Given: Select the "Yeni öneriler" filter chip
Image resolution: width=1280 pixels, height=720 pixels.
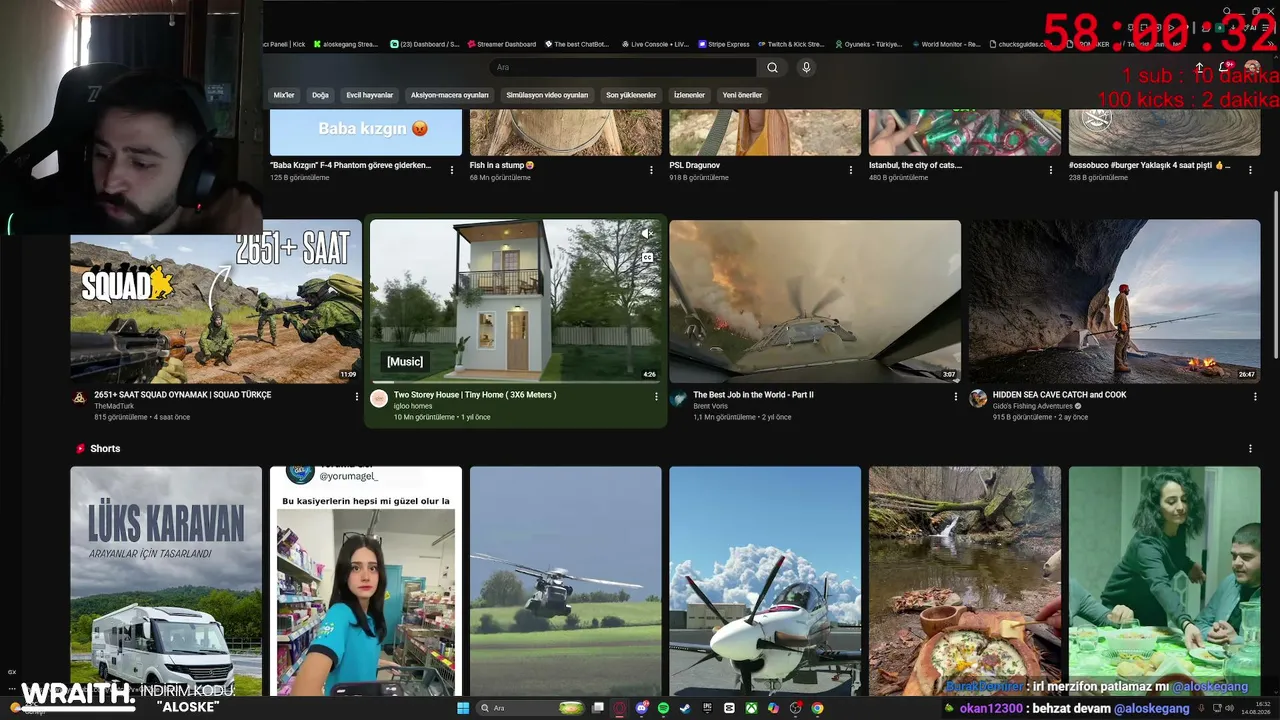Looking at the screenshot, I should [x=742, y=95].
